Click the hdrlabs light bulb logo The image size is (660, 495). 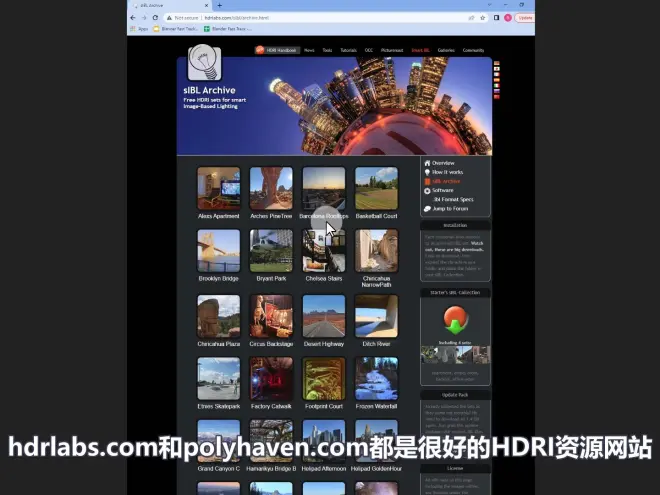pyautogui.click(x=204, y=62)
